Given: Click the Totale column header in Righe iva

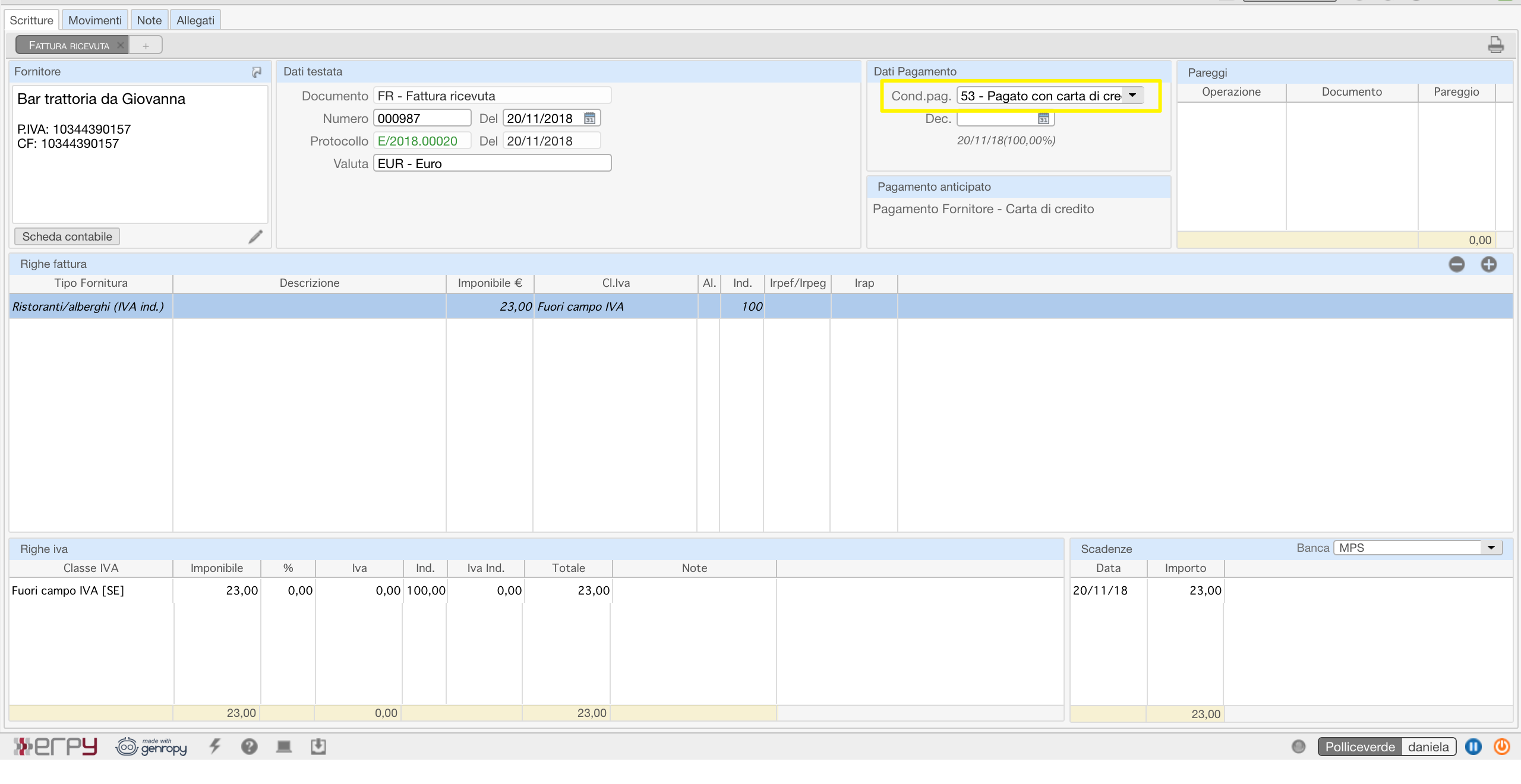Looking at the screenshot, I should [x=568, y=568].
